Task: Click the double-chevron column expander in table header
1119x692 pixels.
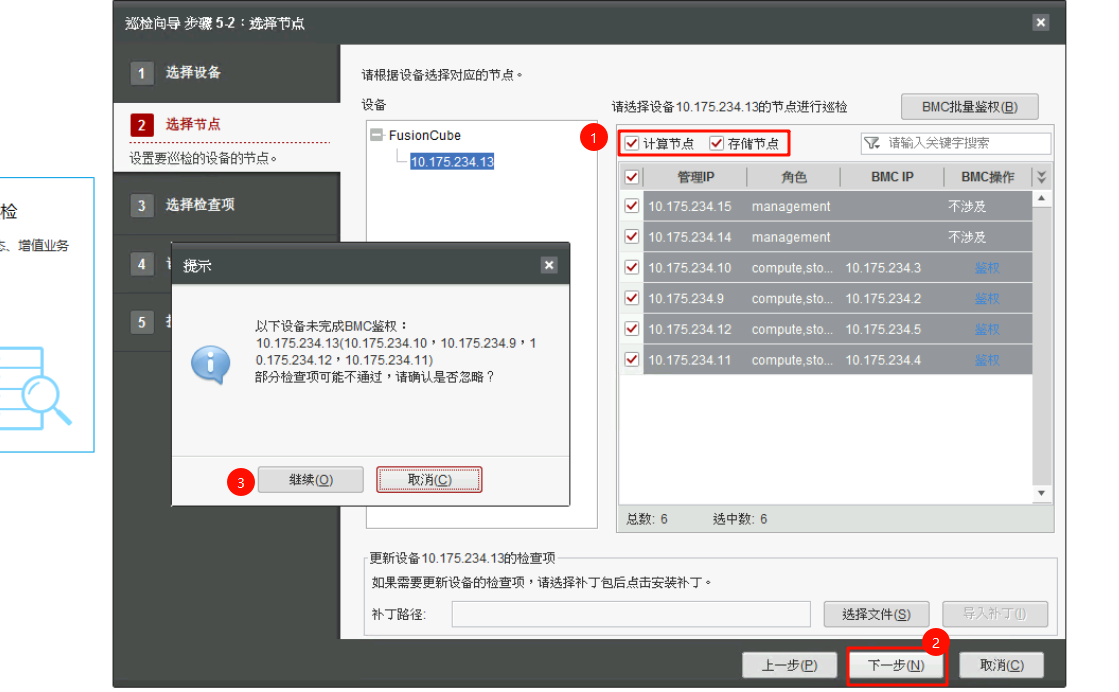Action: coord(1041,177)
